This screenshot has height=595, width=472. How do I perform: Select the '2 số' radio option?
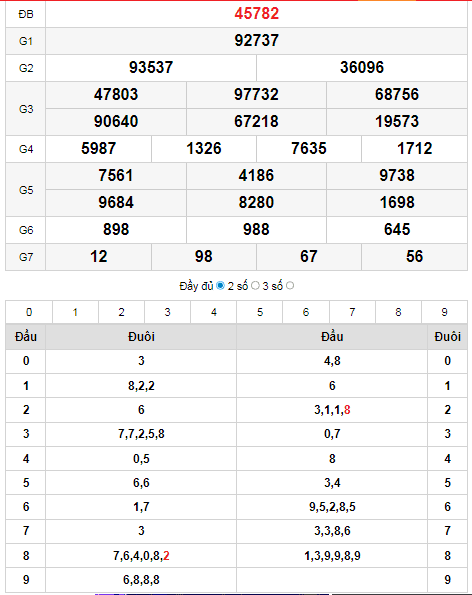[x=255, y=286]
